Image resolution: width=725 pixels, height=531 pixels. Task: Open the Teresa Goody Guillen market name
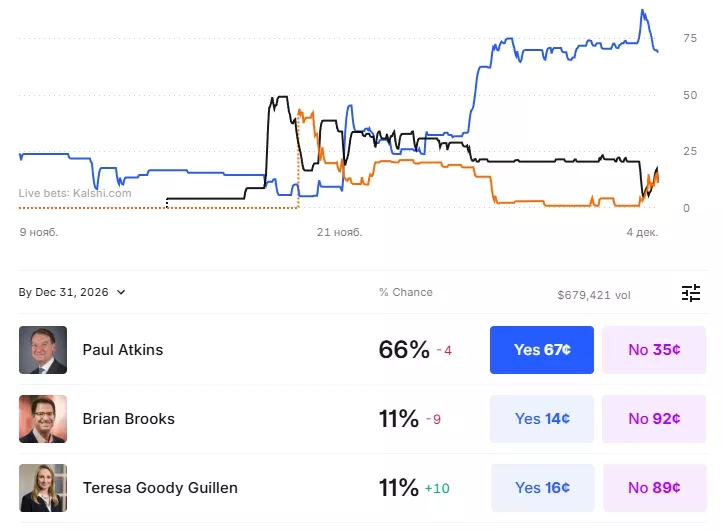(x=160, y=488)
